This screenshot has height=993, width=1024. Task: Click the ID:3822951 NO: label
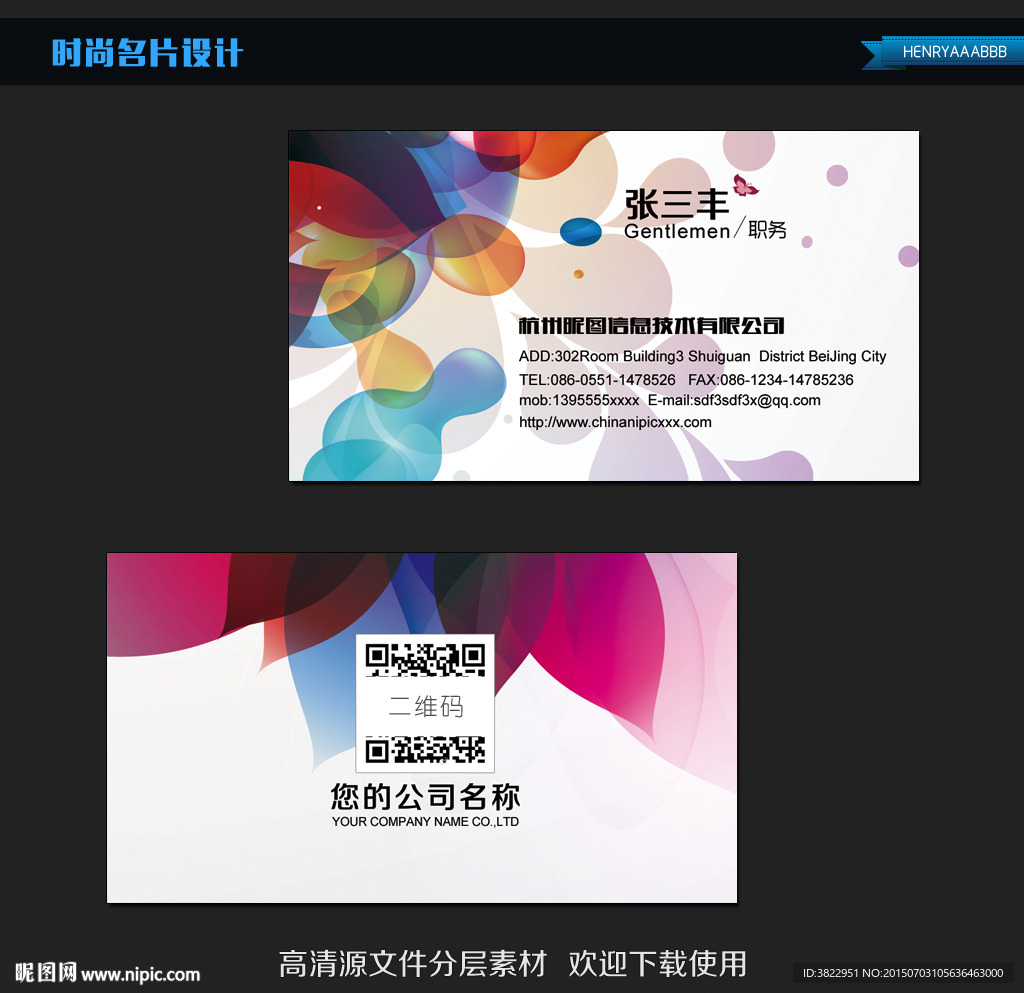903,973
